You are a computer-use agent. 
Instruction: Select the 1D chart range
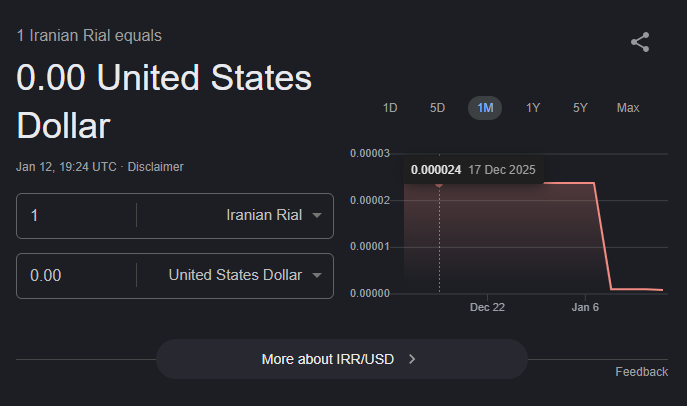(x=390, y=108)
